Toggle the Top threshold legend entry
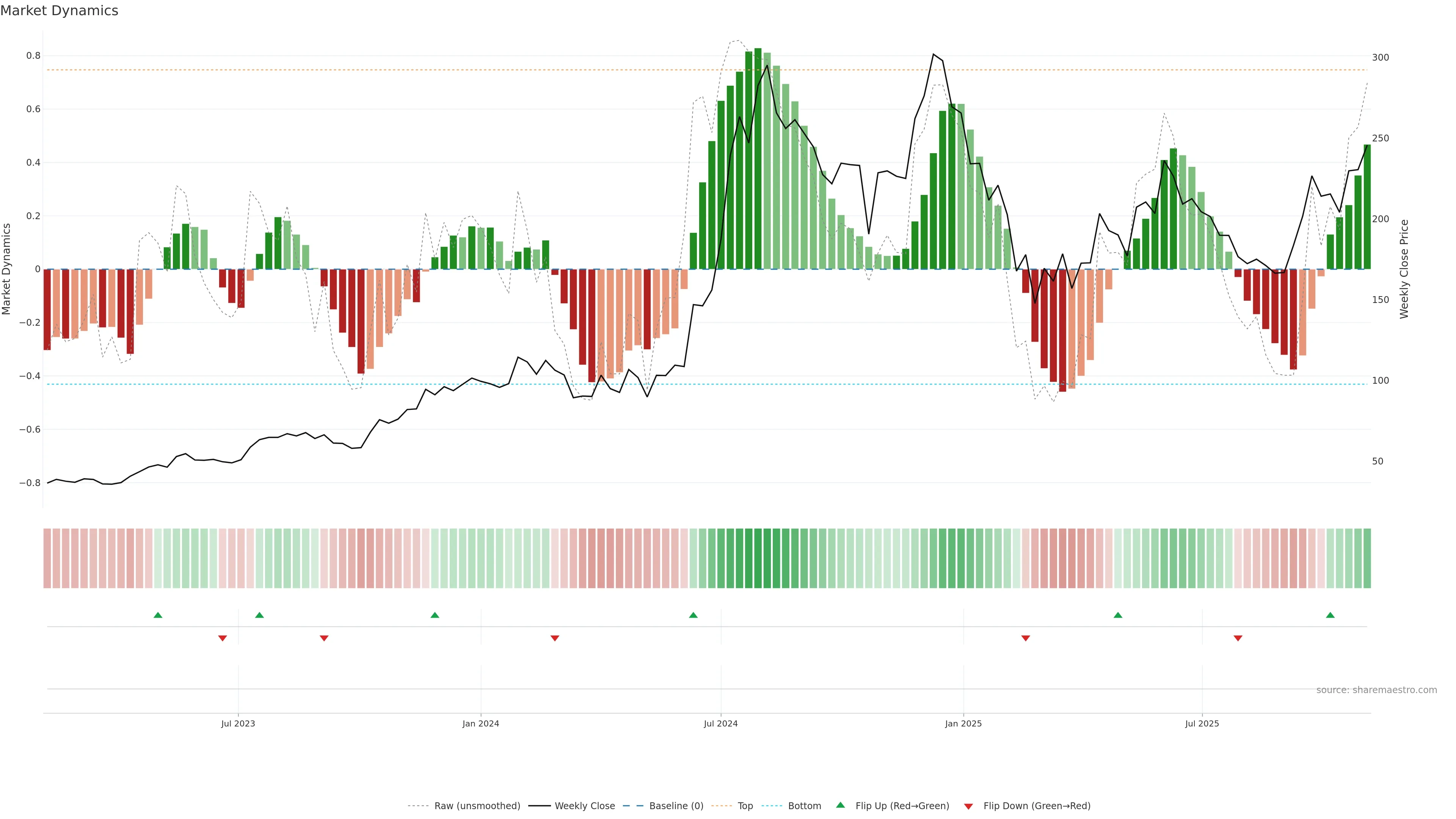Screen dimensions: 1456x819 coord(745,806)
